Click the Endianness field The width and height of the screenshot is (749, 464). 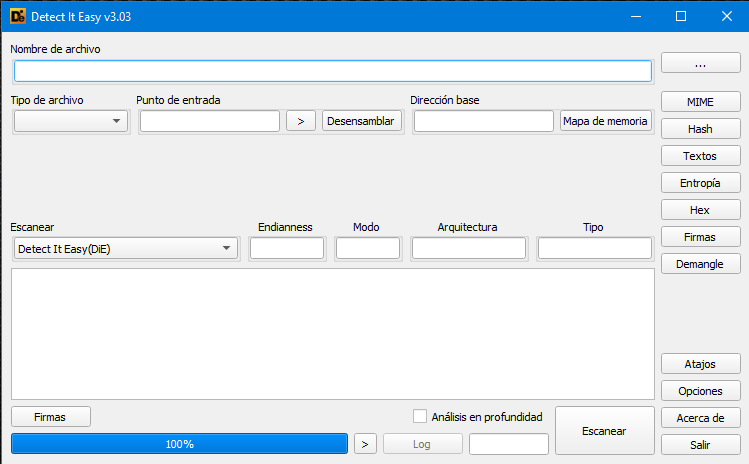pos(287,248)
